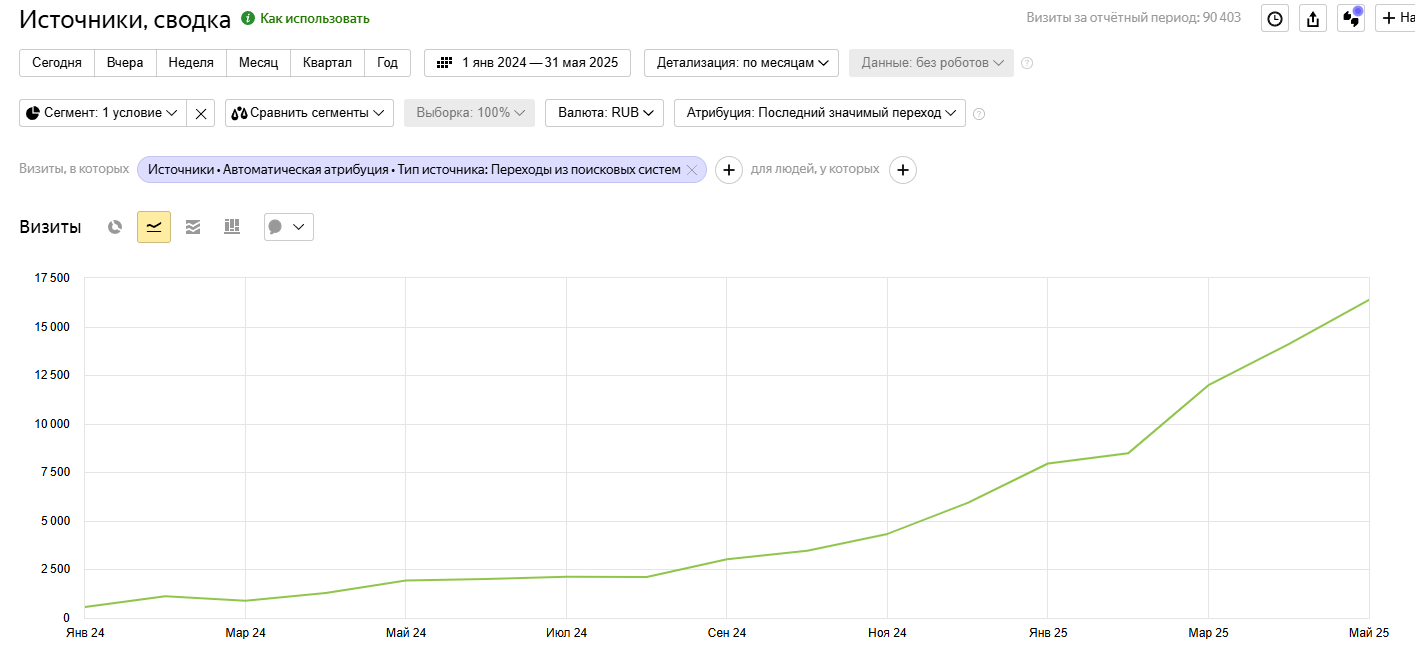
Task: Open report history clock icon
Action: pos(1274,18)
